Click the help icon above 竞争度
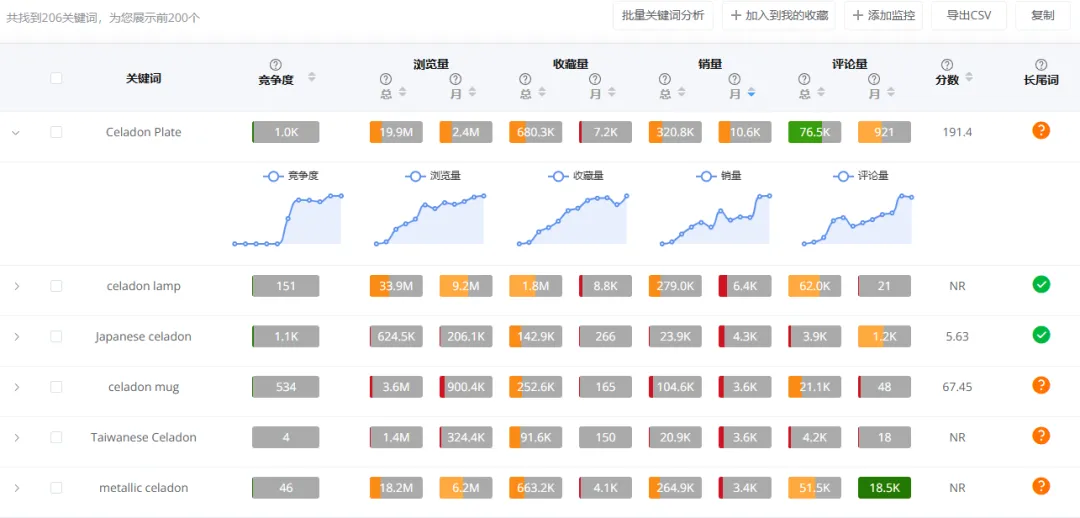1080x518 pixels. pyautogui.click(x=276, y=65)
